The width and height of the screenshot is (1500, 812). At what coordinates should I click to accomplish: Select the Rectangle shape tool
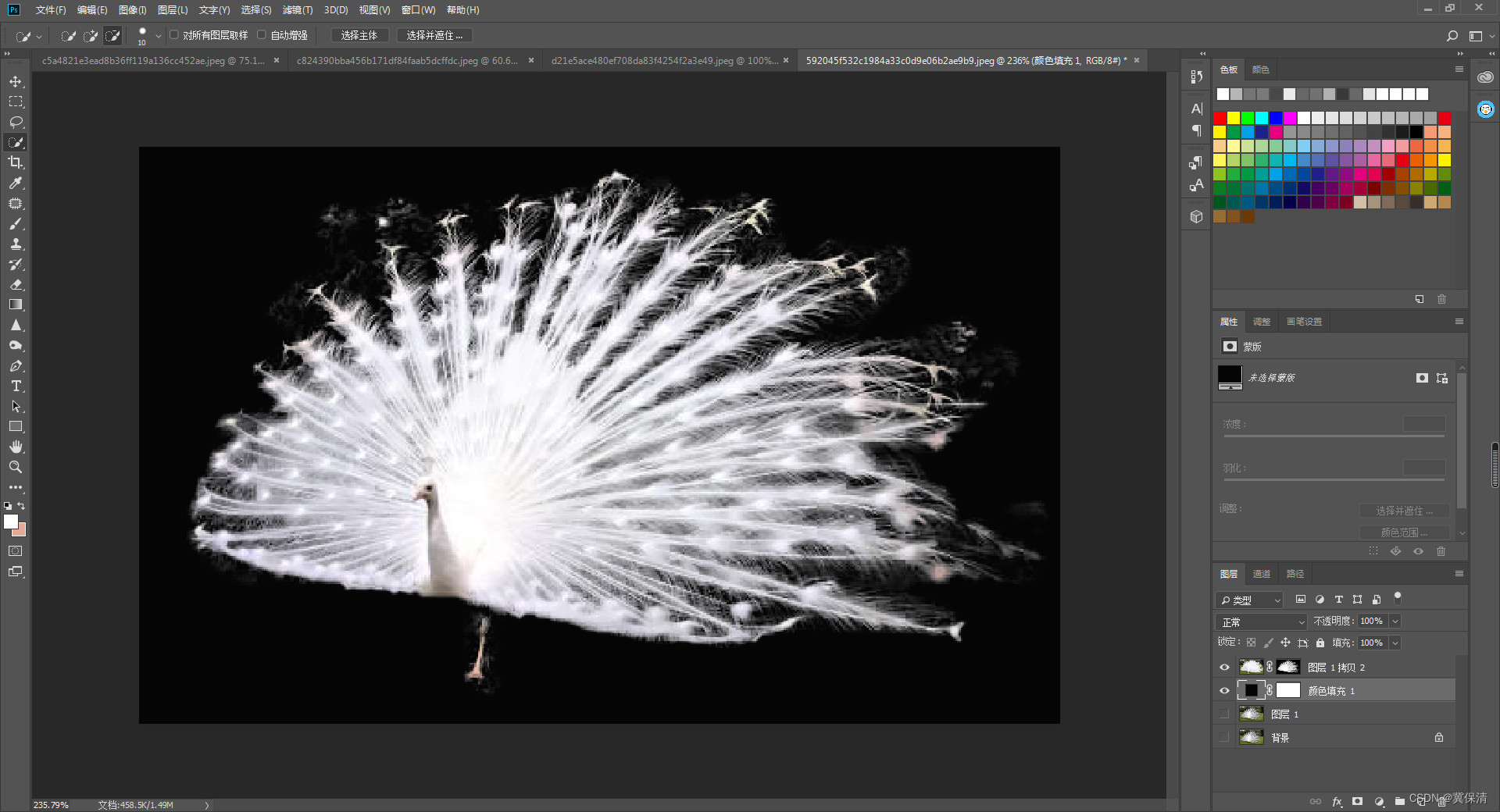(16, 426)
